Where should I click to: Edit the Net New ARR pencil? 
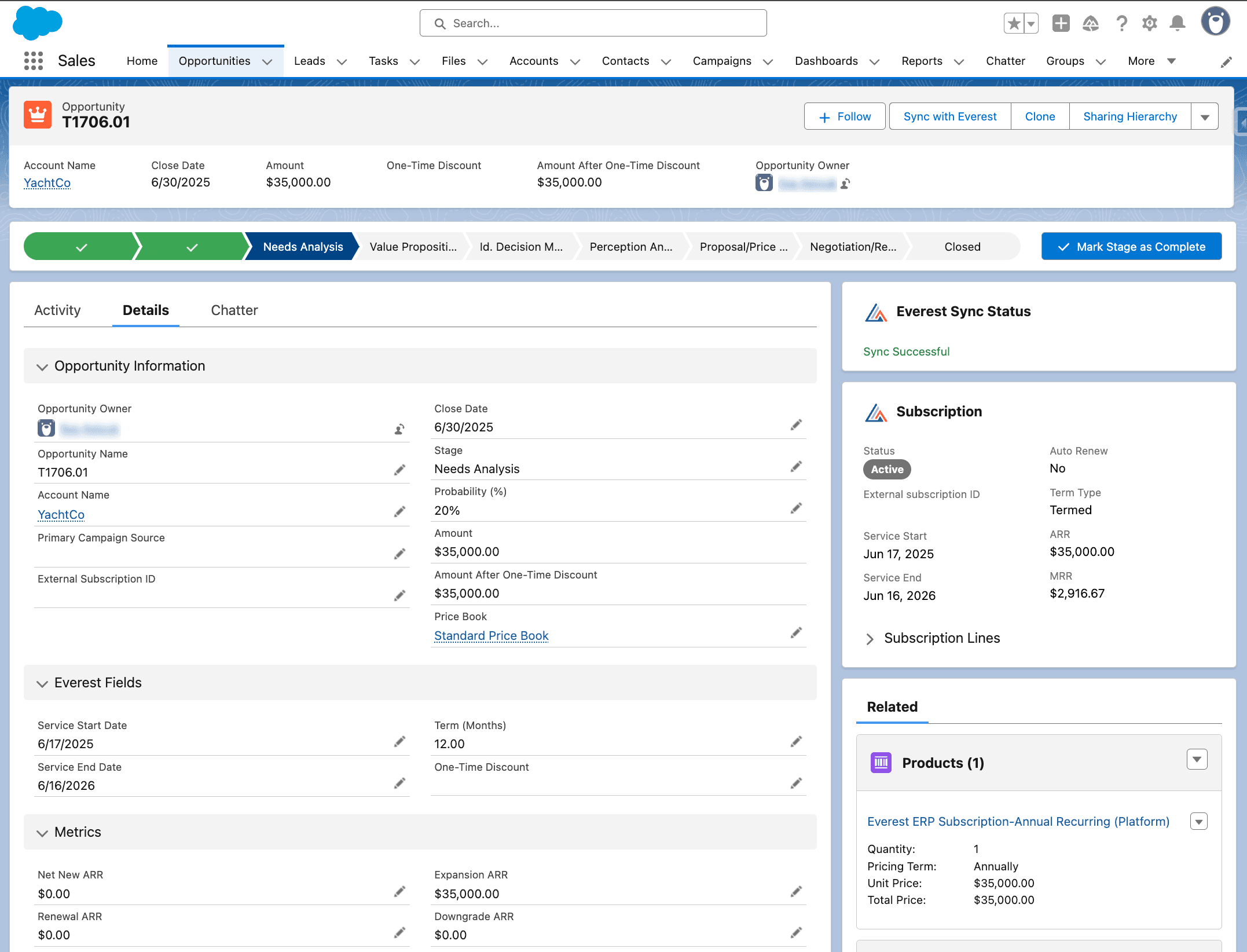click(399, 892)
